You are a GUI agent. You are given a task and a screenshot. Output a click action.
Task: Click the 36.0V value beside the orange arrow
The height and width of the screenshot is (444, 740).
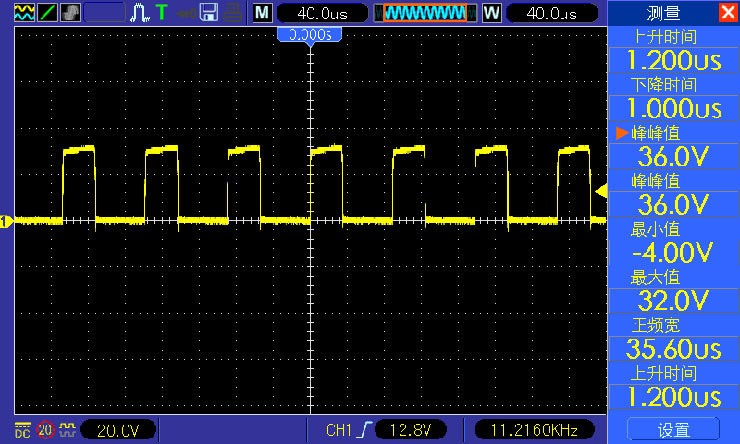673,157
